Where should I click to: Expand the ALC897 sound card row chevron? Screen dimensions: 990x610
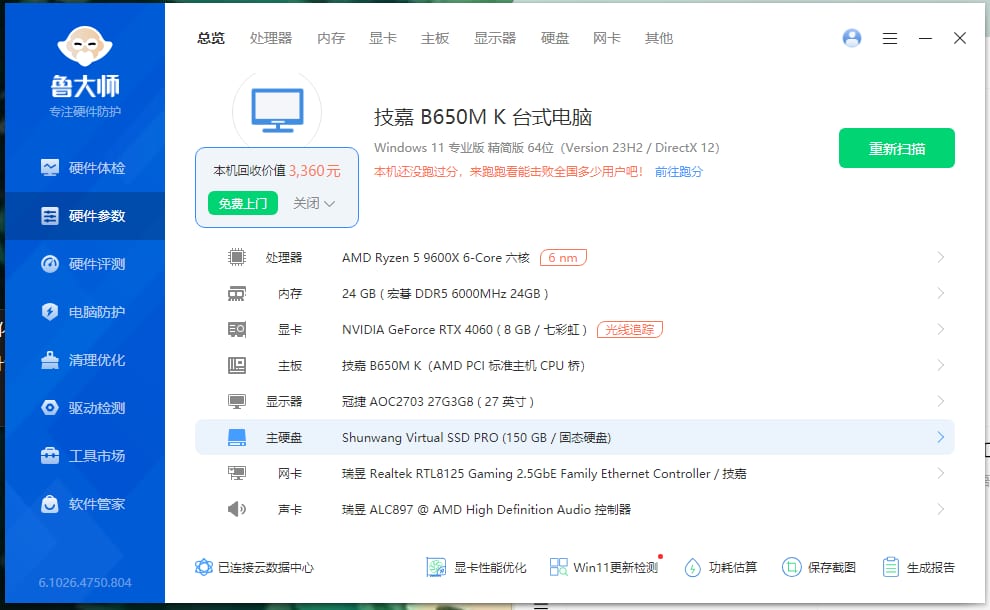pos(940,509)
